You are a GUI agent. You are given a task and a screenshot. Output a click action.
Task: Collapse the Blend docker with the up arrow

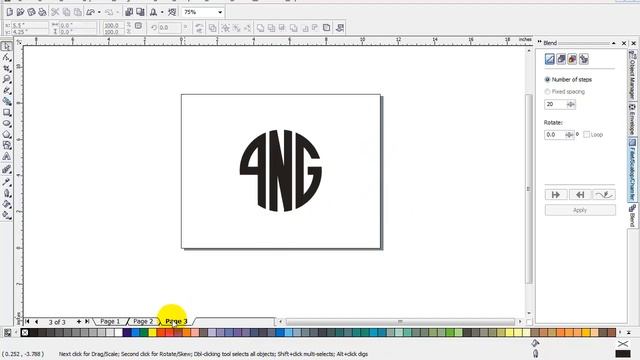(613, 43)
